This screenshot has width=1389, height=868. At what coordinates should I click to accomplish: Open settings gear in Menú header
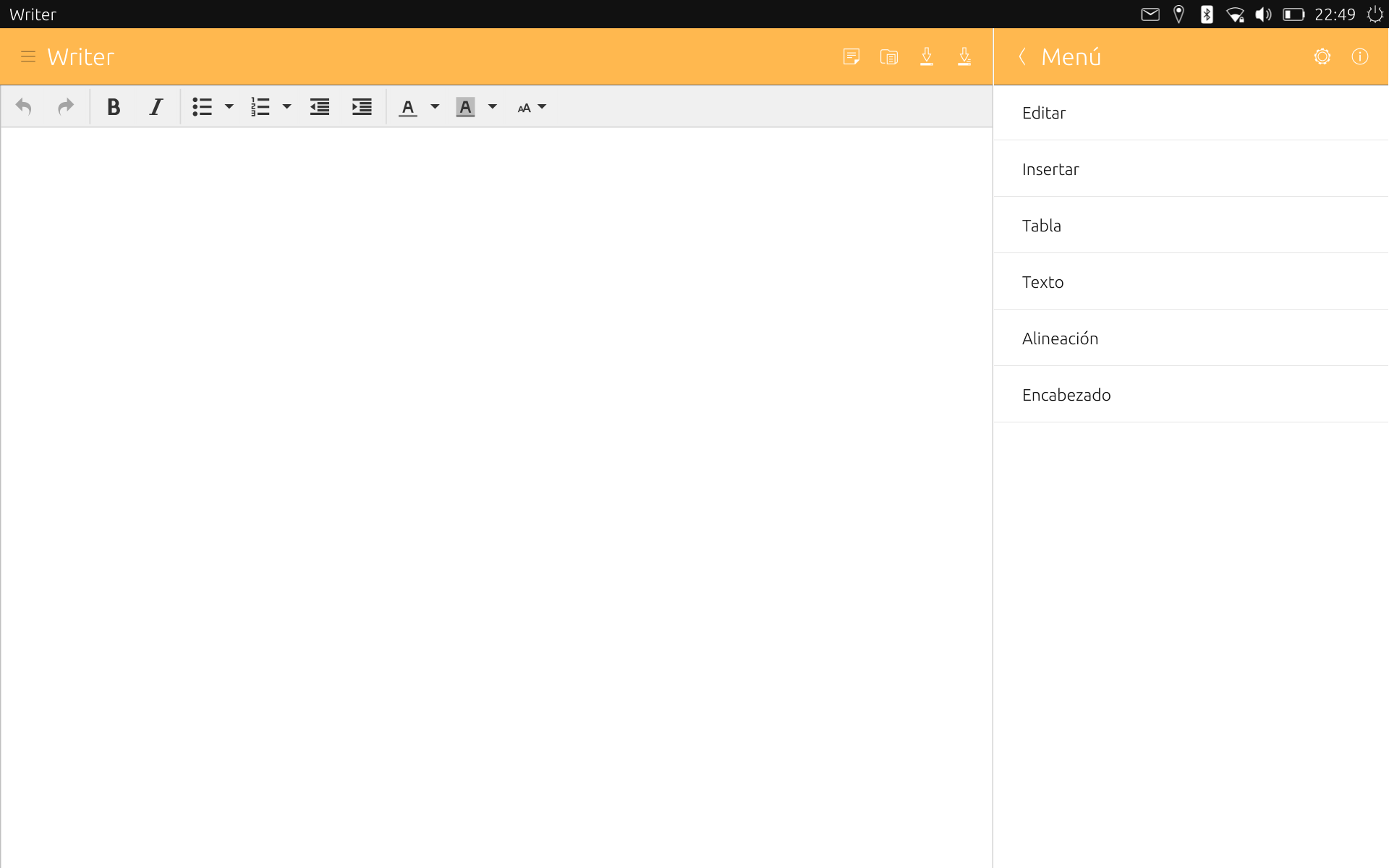point(1322,56)
